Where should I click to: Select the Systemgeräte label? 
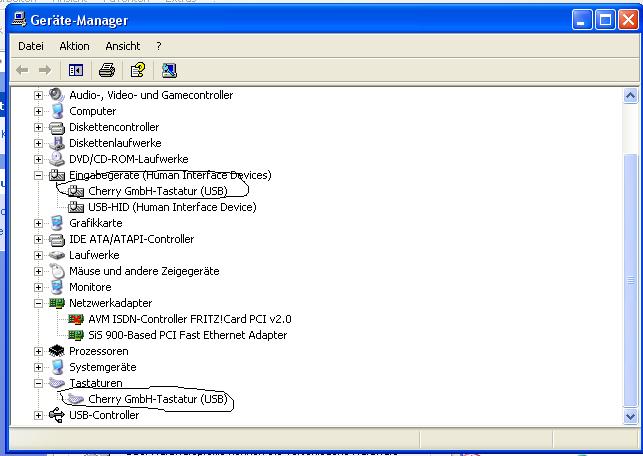point(103,367)
